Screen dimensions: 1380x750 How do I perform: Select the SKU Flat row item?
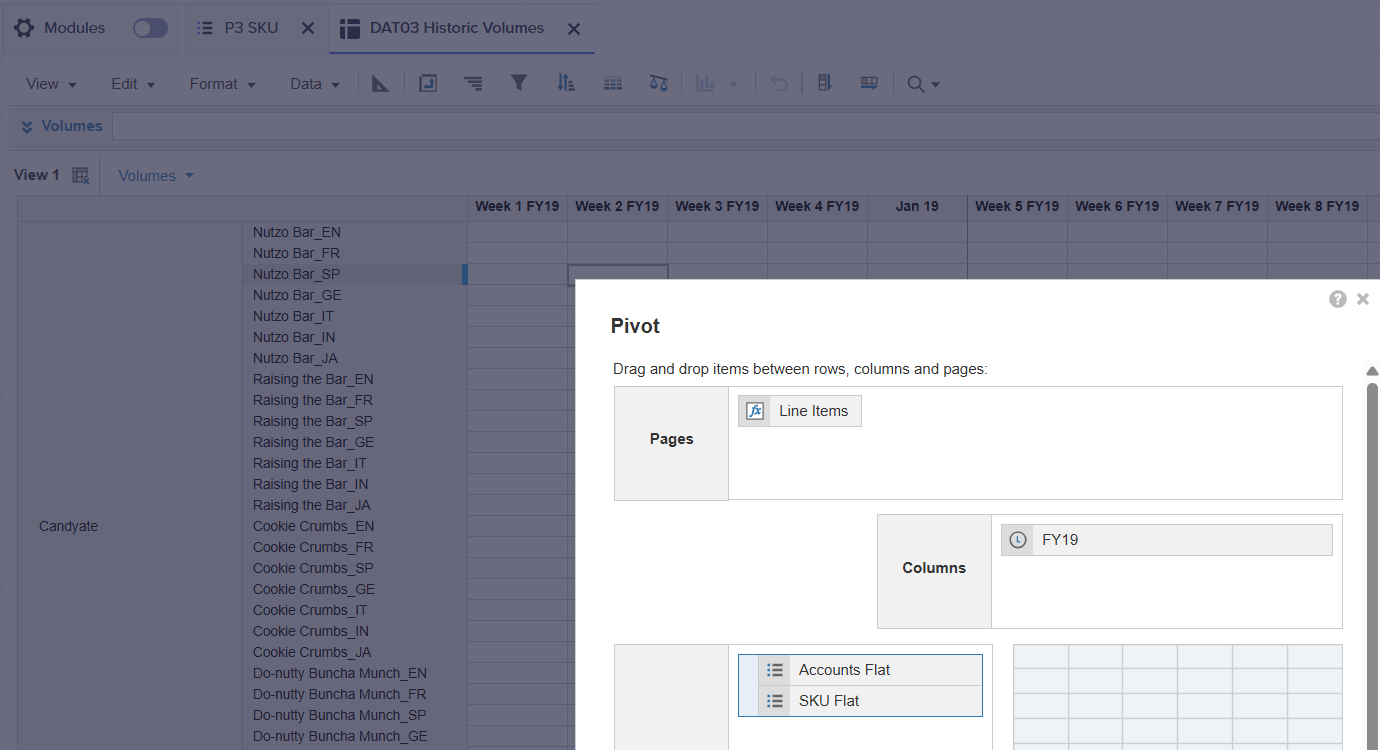tap(860, 701)
